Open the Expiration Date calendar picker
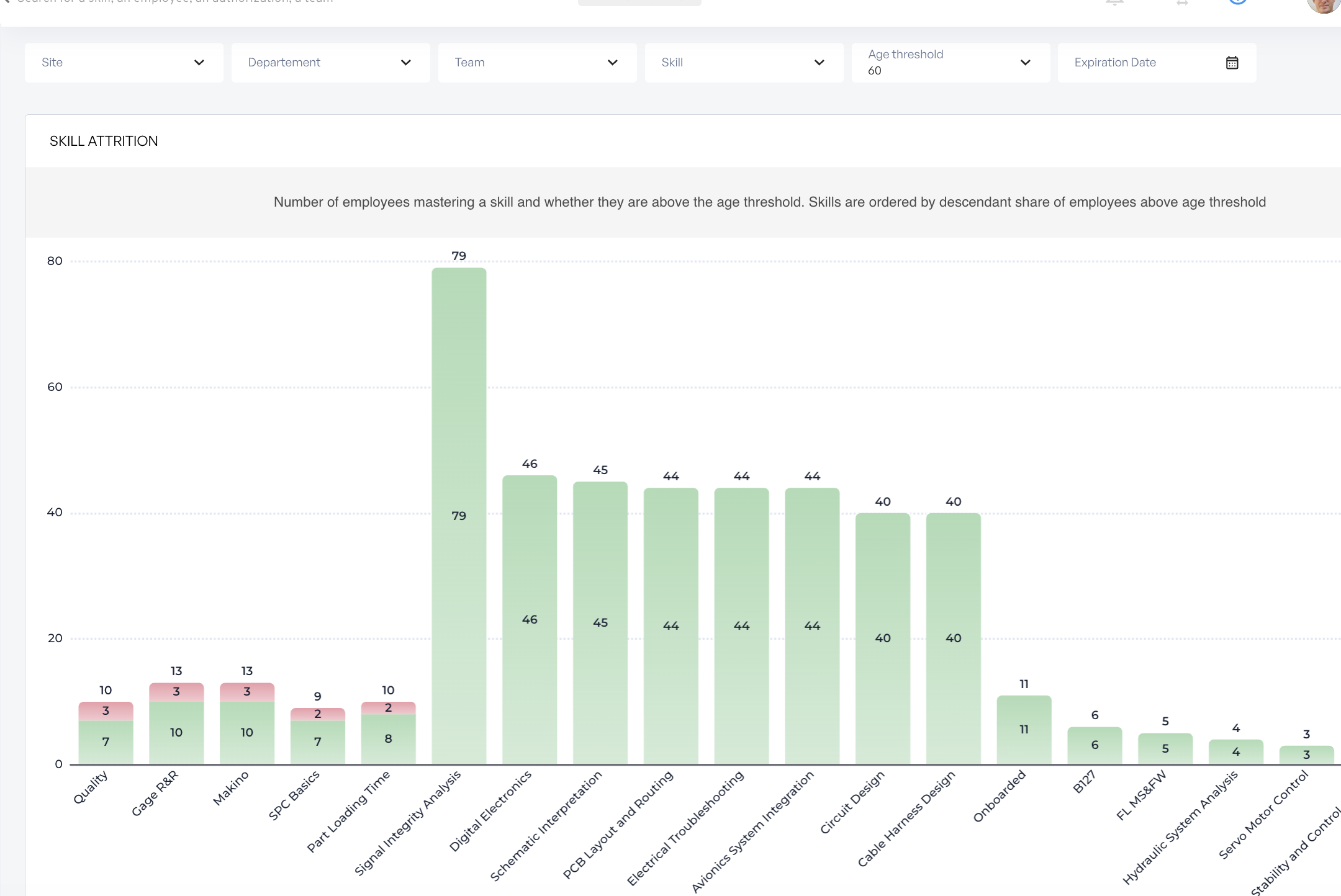The height and width of the screenshot is (896, 1341). coord(1232,63)
